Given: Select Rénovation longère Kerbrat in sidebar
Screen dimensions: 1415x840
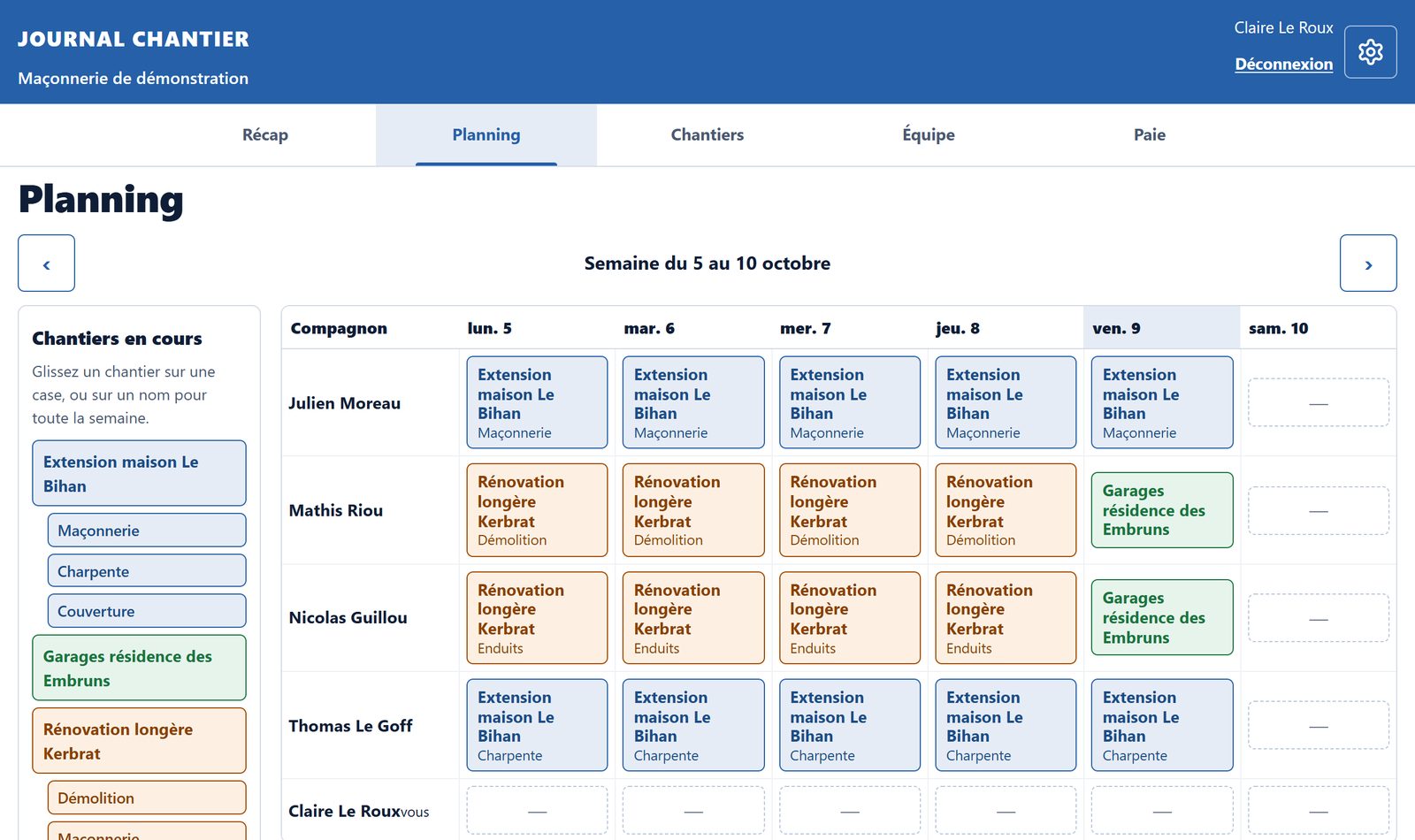Looking at the screenshot, I should tap(139, 741).
